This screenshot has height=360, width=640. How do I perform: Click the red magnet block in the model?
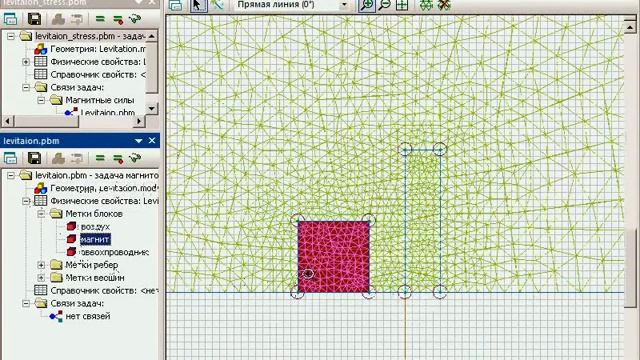[334, 257]
